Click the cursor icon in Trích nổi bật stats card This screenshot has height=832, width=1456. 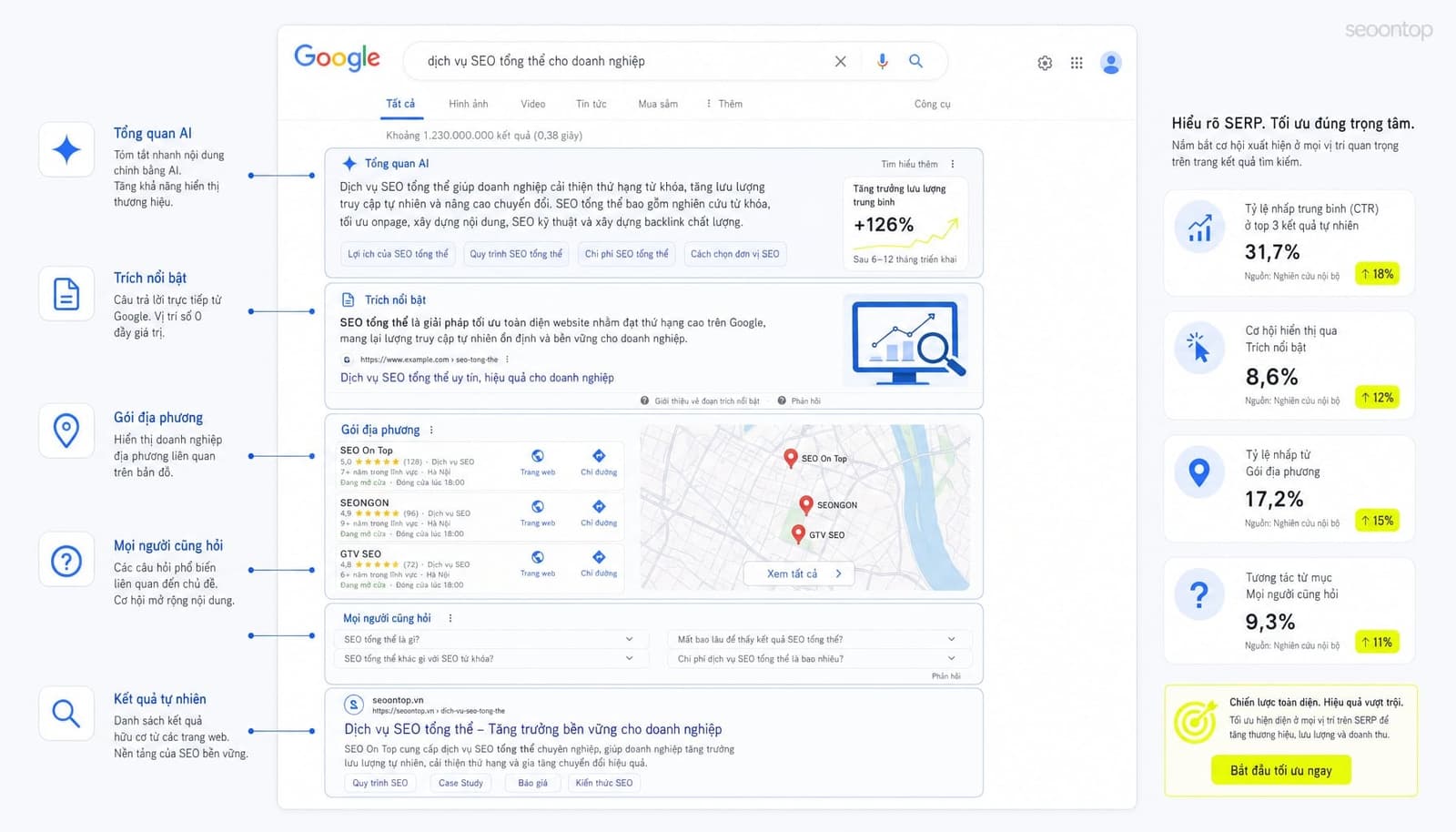[x=1199, y=347]
